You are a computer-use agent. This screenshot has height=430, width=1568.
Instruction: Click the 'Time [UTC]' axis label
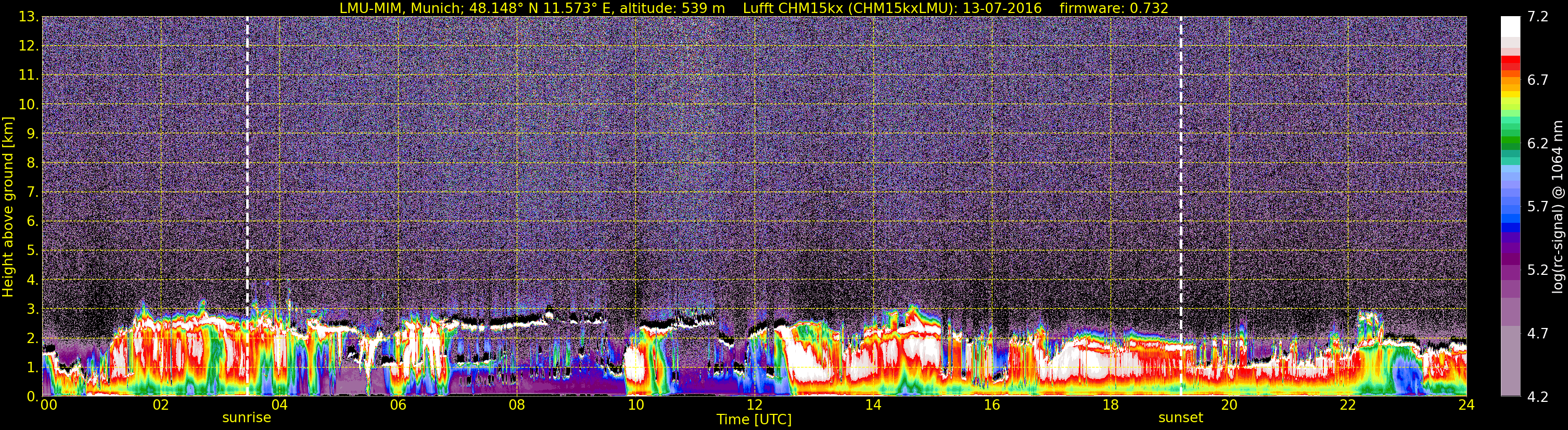coord(754,420)
